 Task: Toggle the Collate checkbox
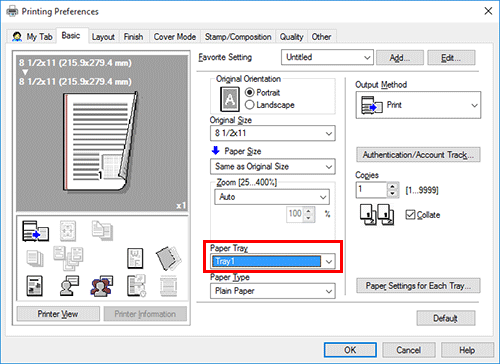click(x=410, y=214)
